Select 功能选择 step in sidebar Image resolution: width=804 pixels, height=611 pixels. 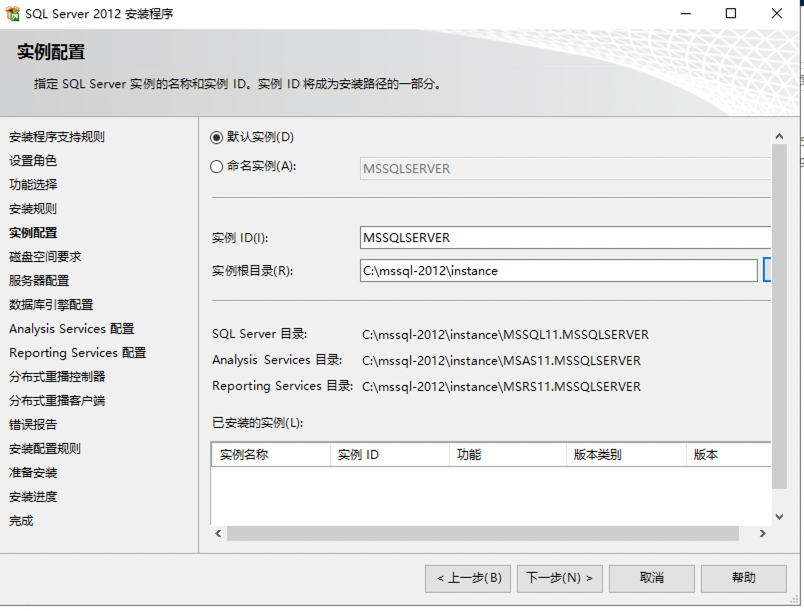[33, 185]
